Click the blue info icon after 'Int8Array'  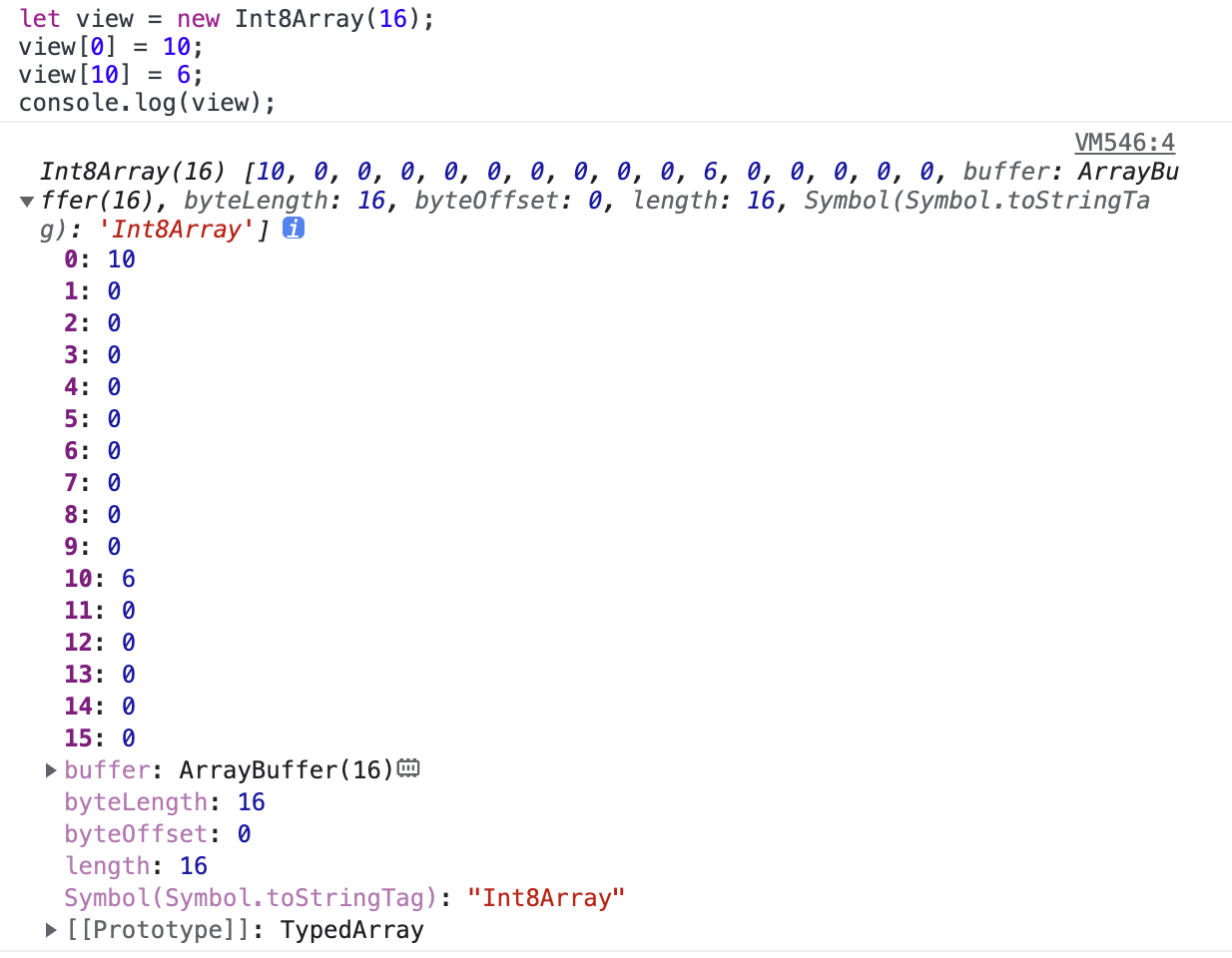point(294,228)
